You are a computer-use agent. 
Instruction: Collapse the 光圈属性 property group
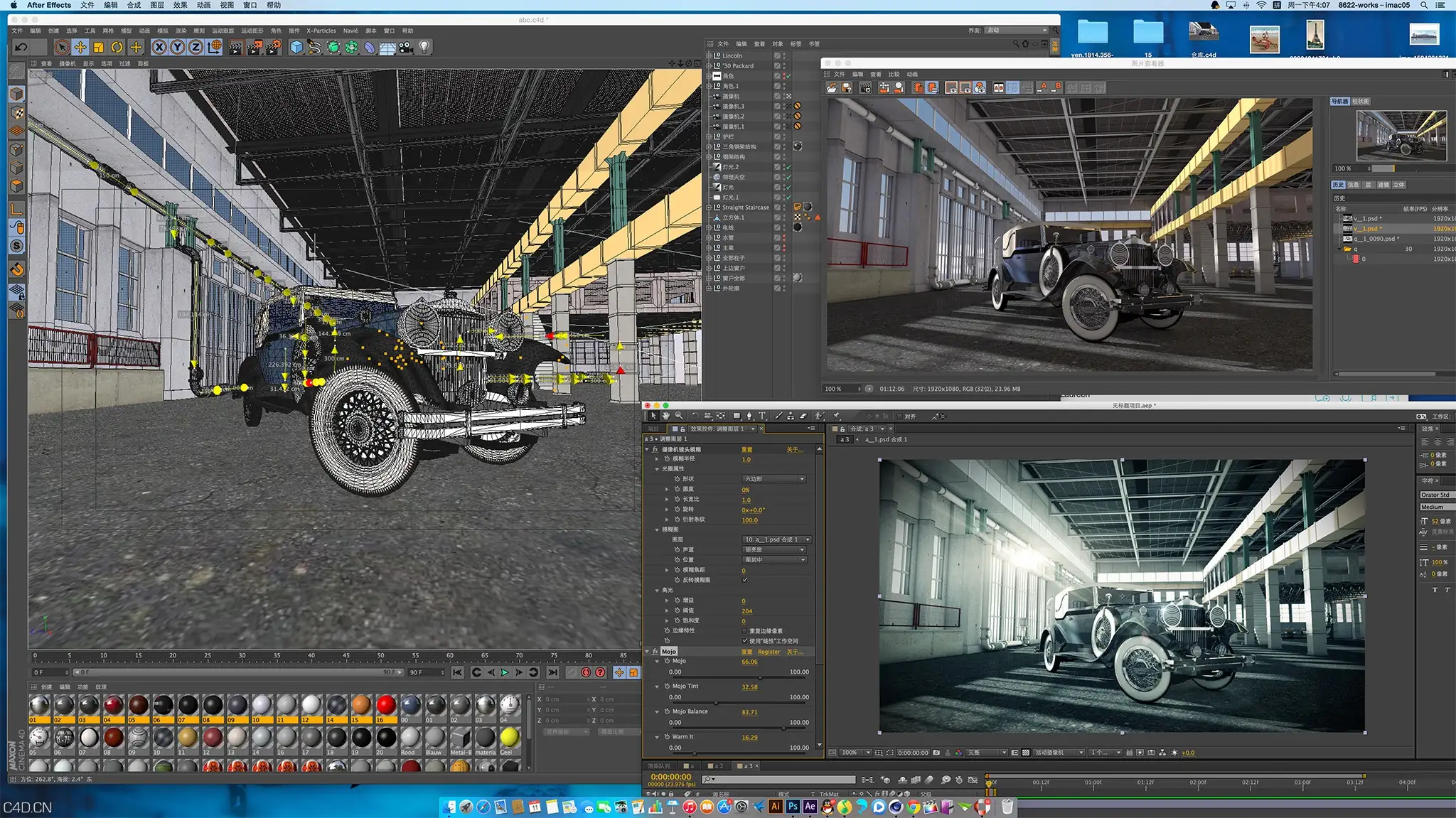tap(657, 469)
